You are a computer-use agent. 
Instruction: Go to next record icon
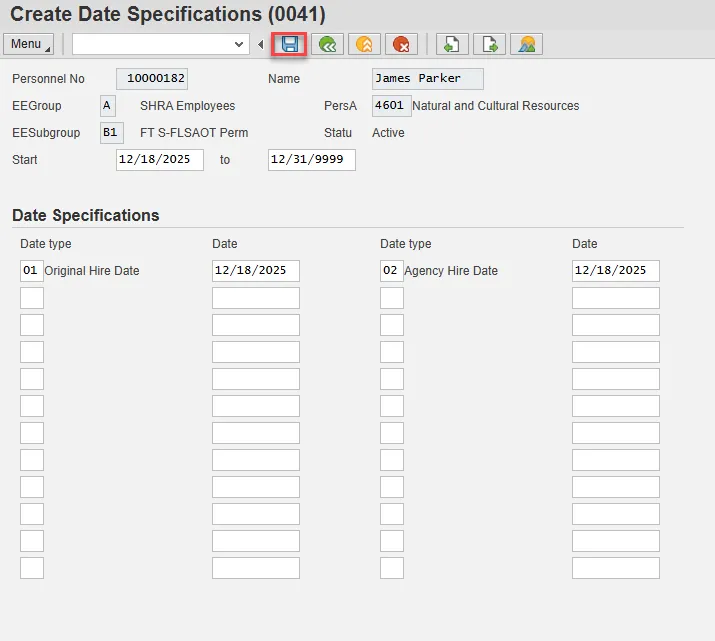[489, 44]
